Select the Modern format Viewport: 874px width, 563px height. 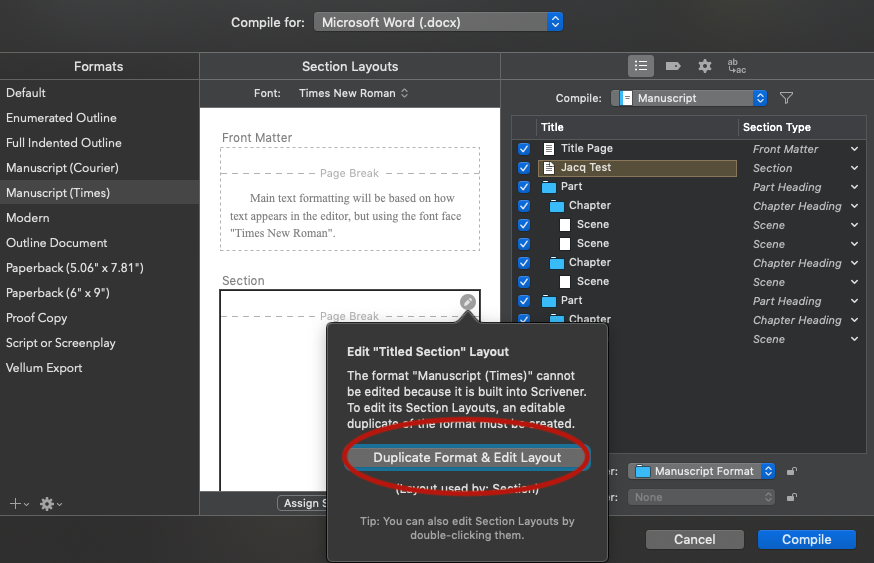tap(99, 218)
